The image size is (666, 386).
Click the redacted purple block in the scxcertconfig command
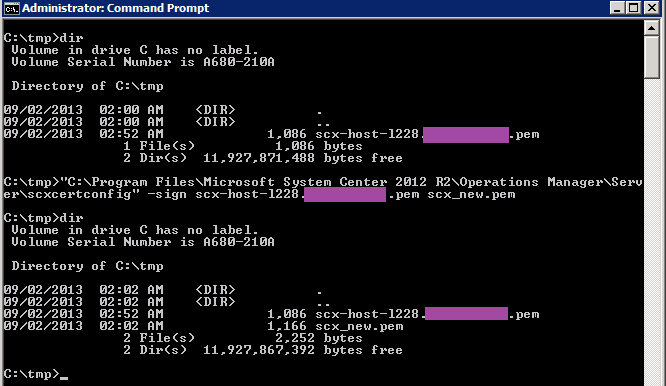(x=345, y=194)
